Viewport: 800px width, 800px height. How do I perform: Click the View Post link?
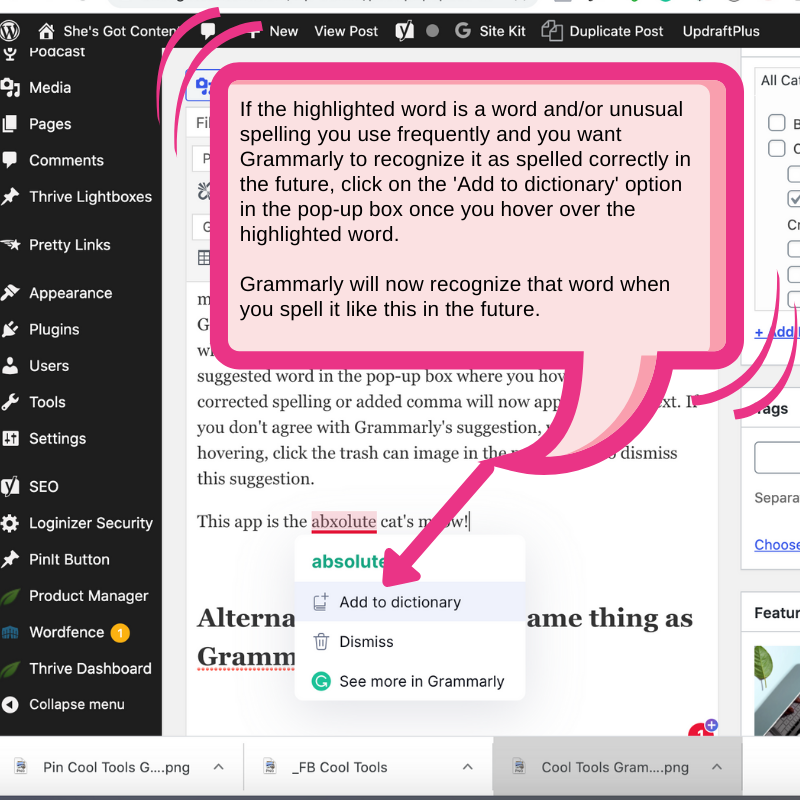347,31
